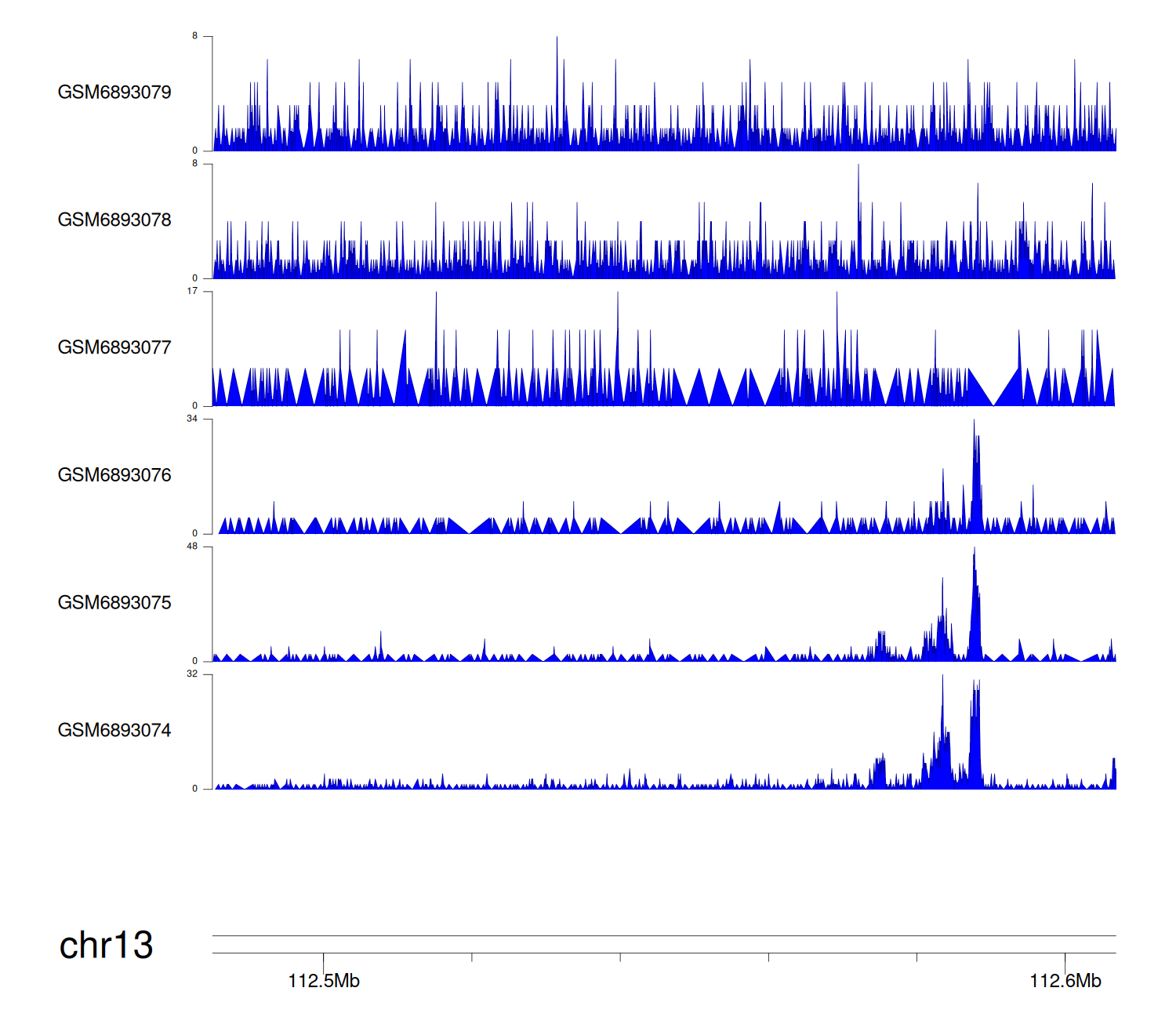The image size is (1176, 1035).
Task: Click the GSM6893075 track name
Action: click(114, 603)
